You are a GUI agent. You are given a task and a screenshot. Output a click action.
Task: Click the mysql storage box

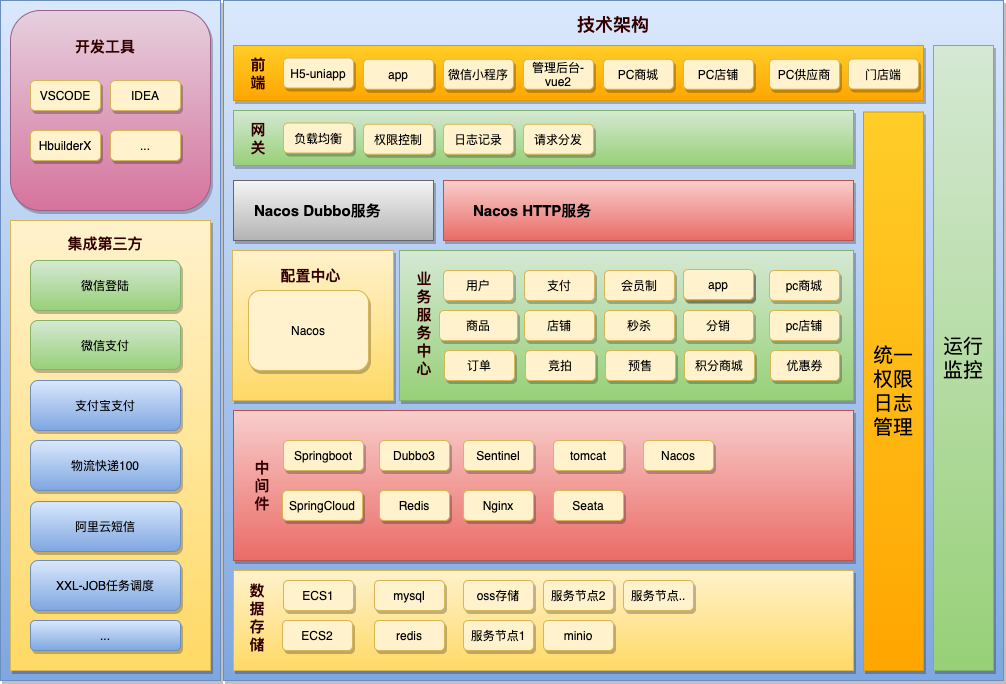point(409,596)
